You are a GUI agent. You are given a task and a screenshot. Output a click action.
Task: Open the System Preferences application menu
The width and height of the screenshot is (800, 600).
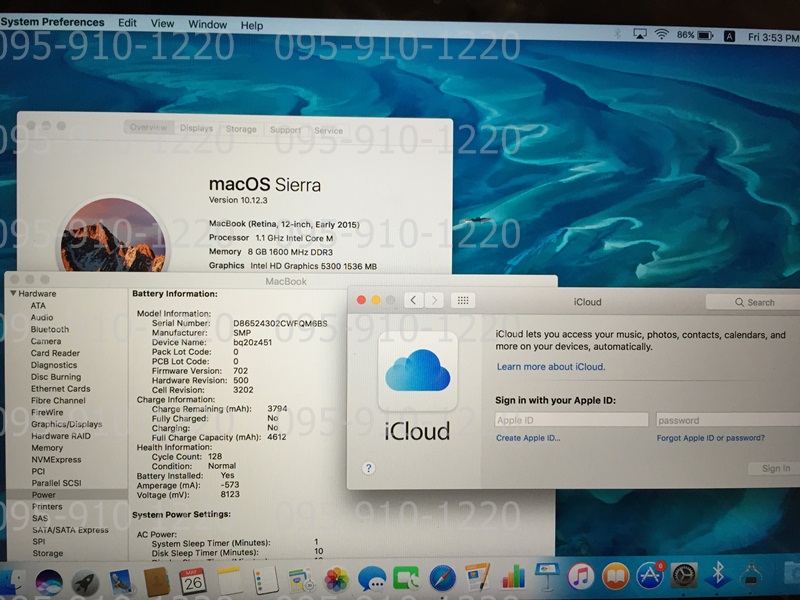[x=52, y=22]
